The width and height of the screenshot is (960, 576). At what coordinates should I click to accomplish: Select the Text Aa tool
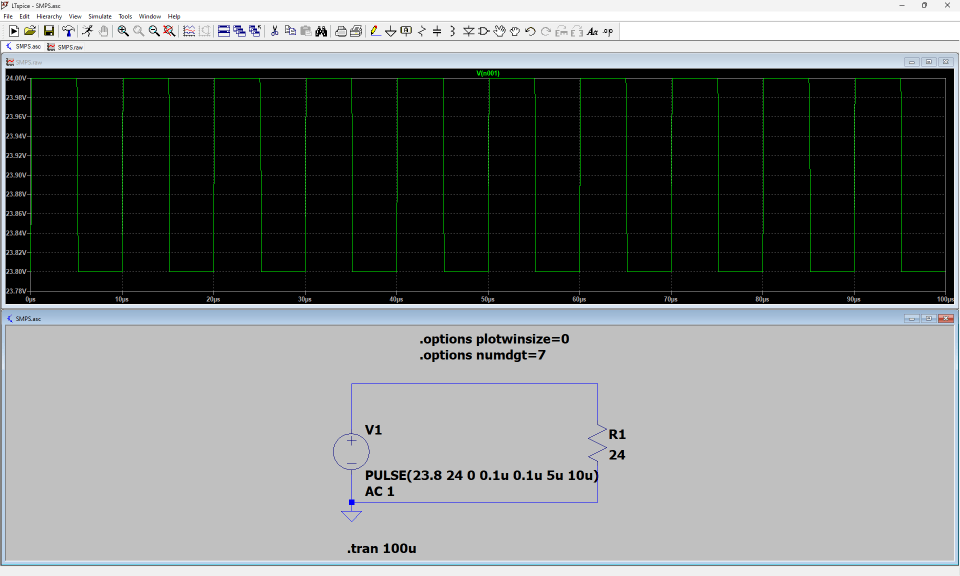pyautogui.click(x=592, y=31)
